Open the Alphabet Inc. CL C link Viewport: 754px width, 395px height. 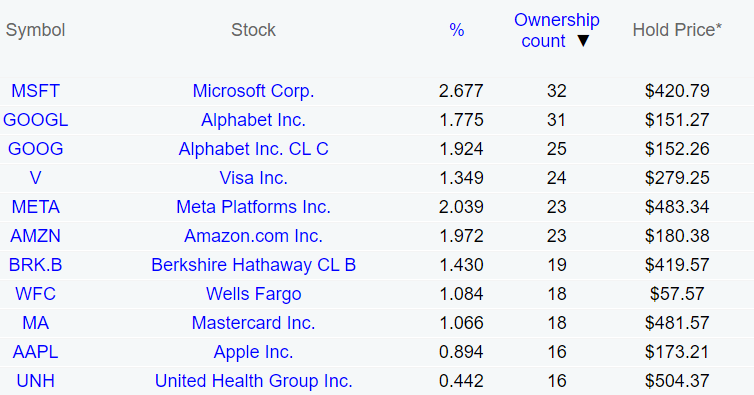click(x=253, y=149)
